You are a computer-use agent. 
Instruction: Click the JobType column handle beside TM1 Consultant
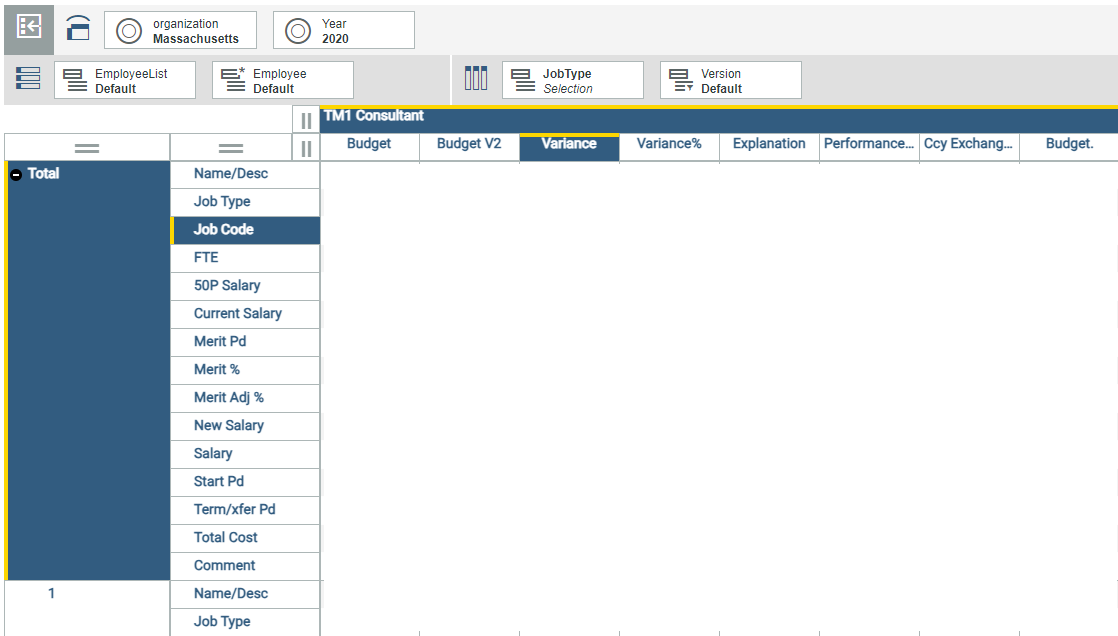[307, 121]
